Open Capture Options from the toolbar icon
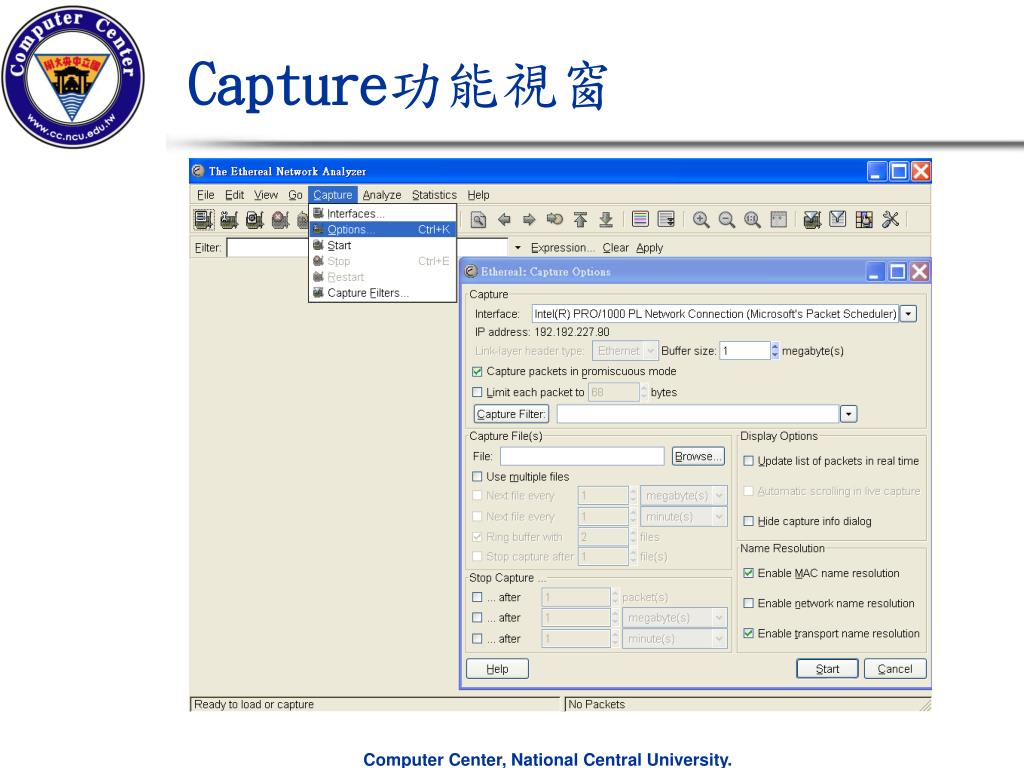This screenshot has height=768, width=1024. tap(229, 219)
